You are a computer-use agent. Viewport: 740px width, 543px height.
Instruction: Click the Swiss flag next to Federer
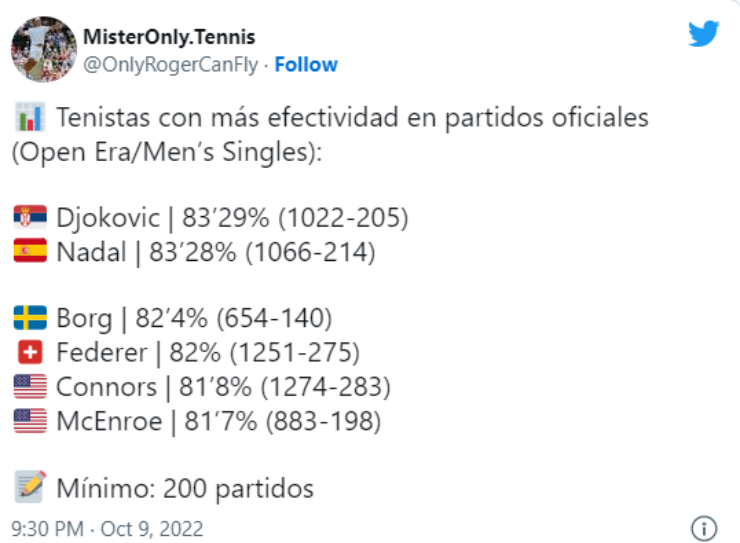[x=28, y=353]
